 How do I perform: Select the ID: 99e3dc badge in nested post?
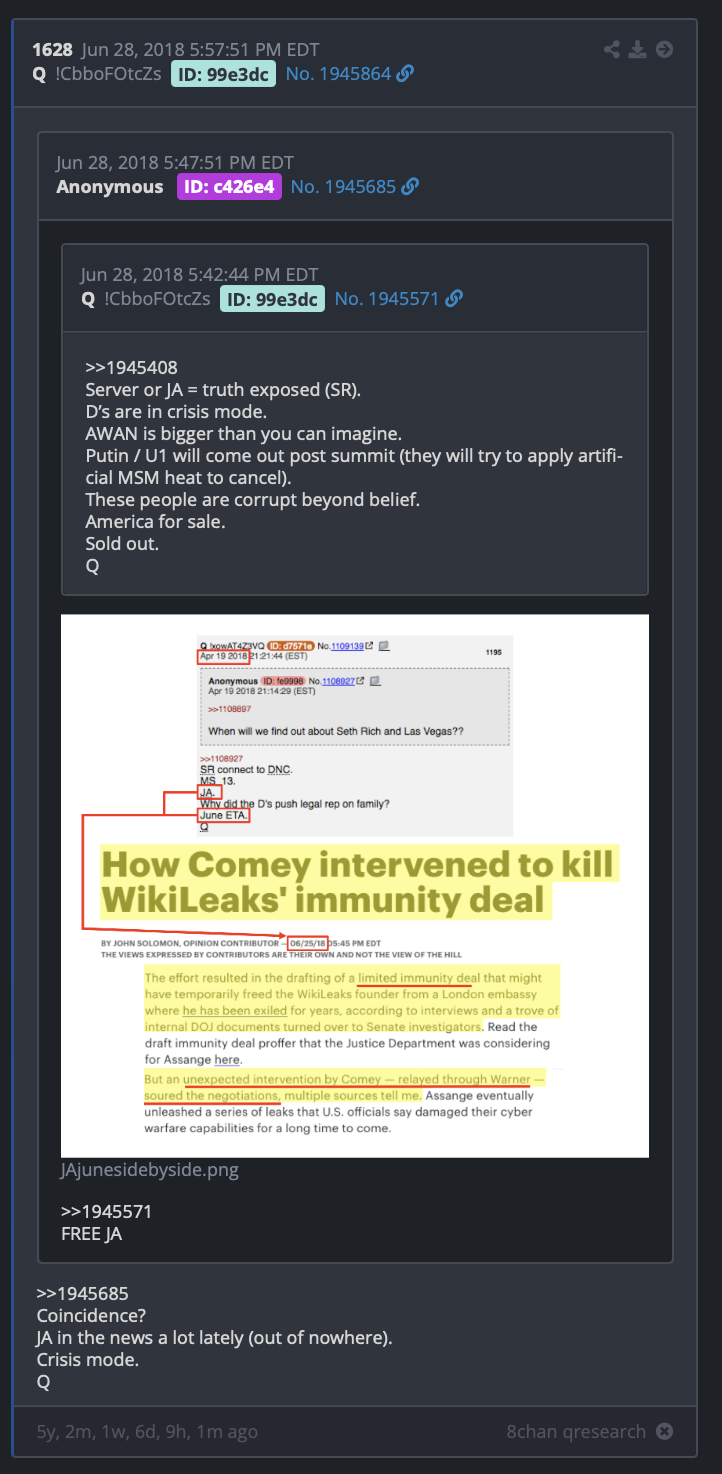tap(272, 299)
